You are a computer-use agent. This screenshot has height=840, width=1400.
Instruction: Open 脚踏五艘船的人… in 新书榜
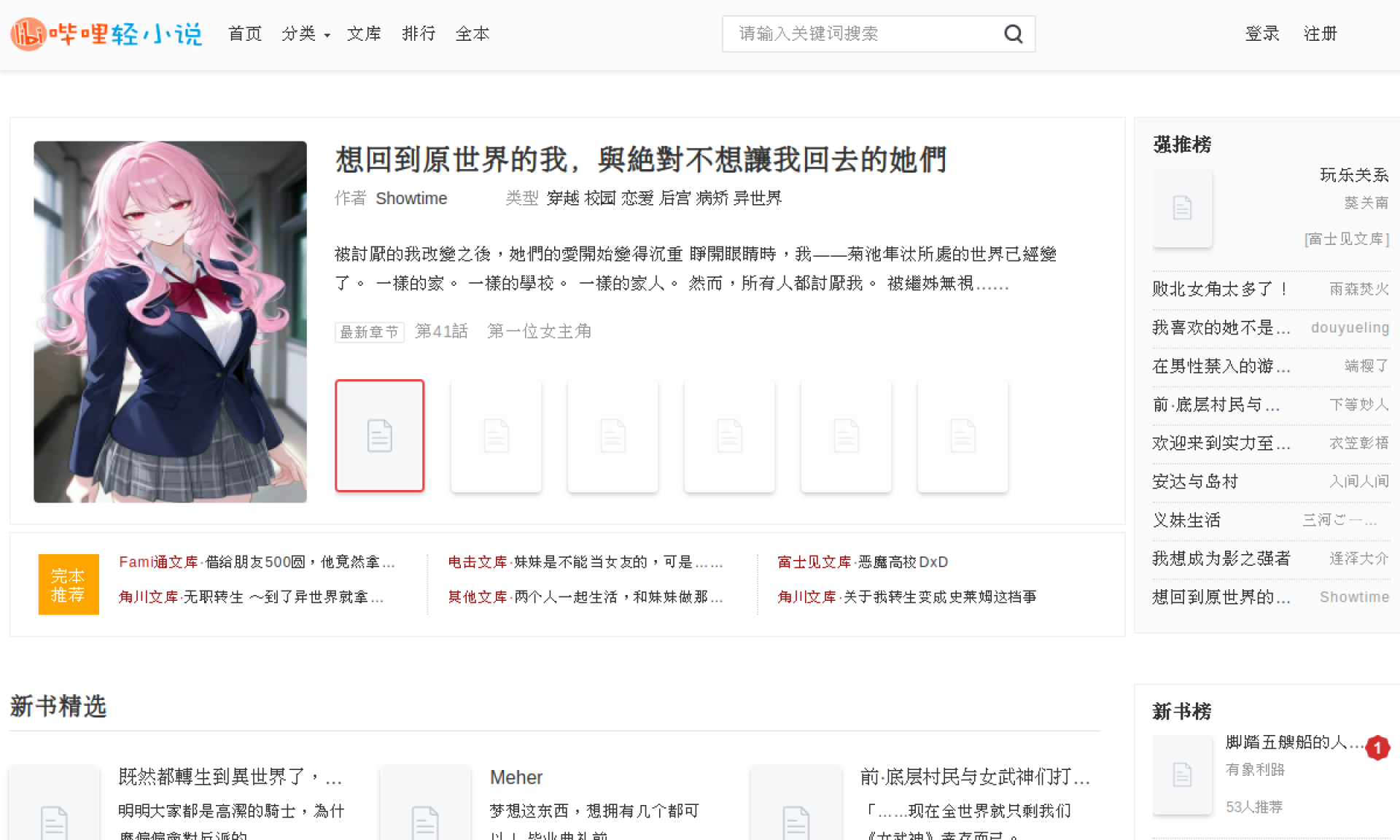pyautogui.click(x=1294, y=742)
